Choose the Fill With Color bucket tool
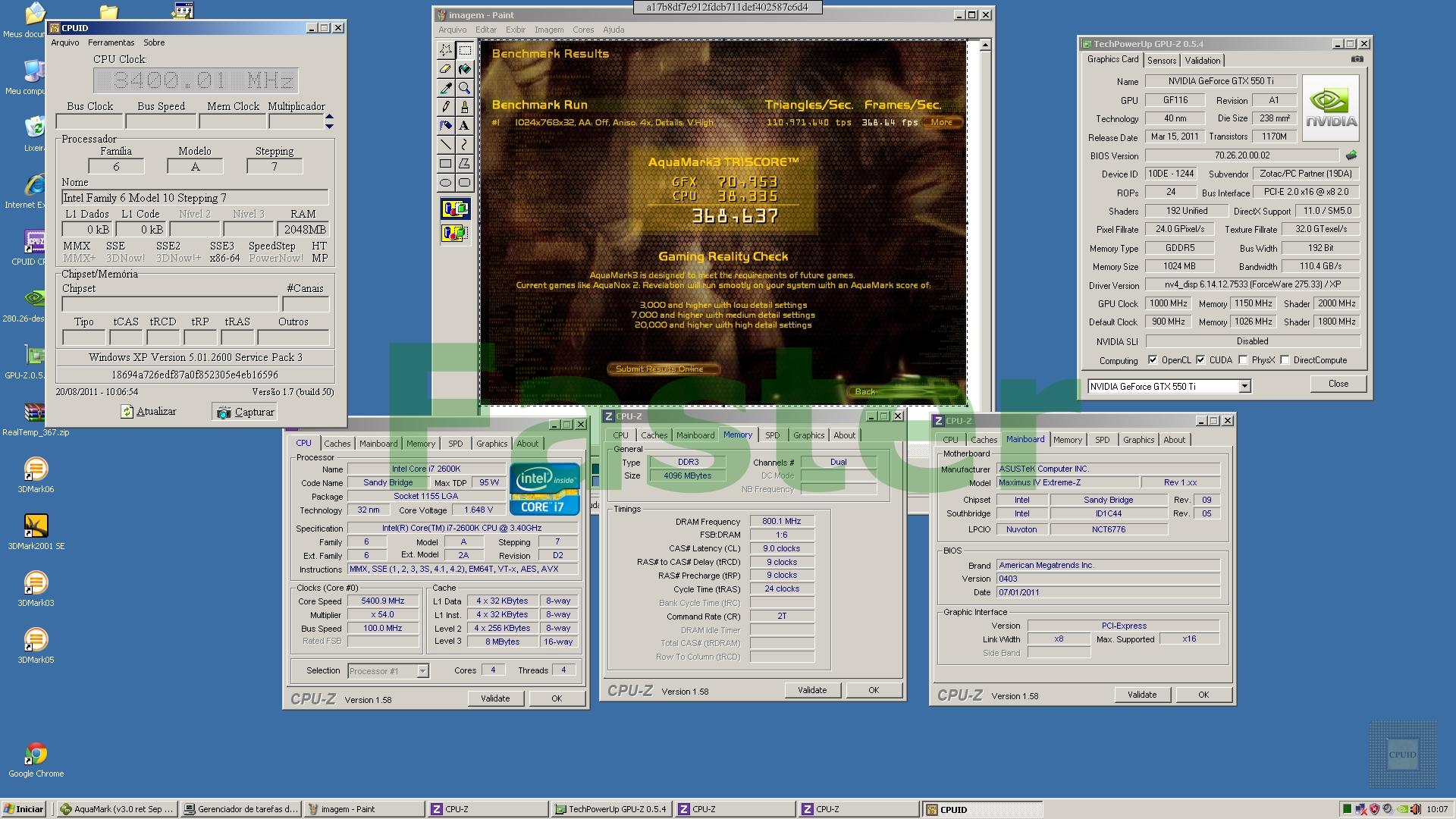1456x819 pixels. (x=464, y=69)
